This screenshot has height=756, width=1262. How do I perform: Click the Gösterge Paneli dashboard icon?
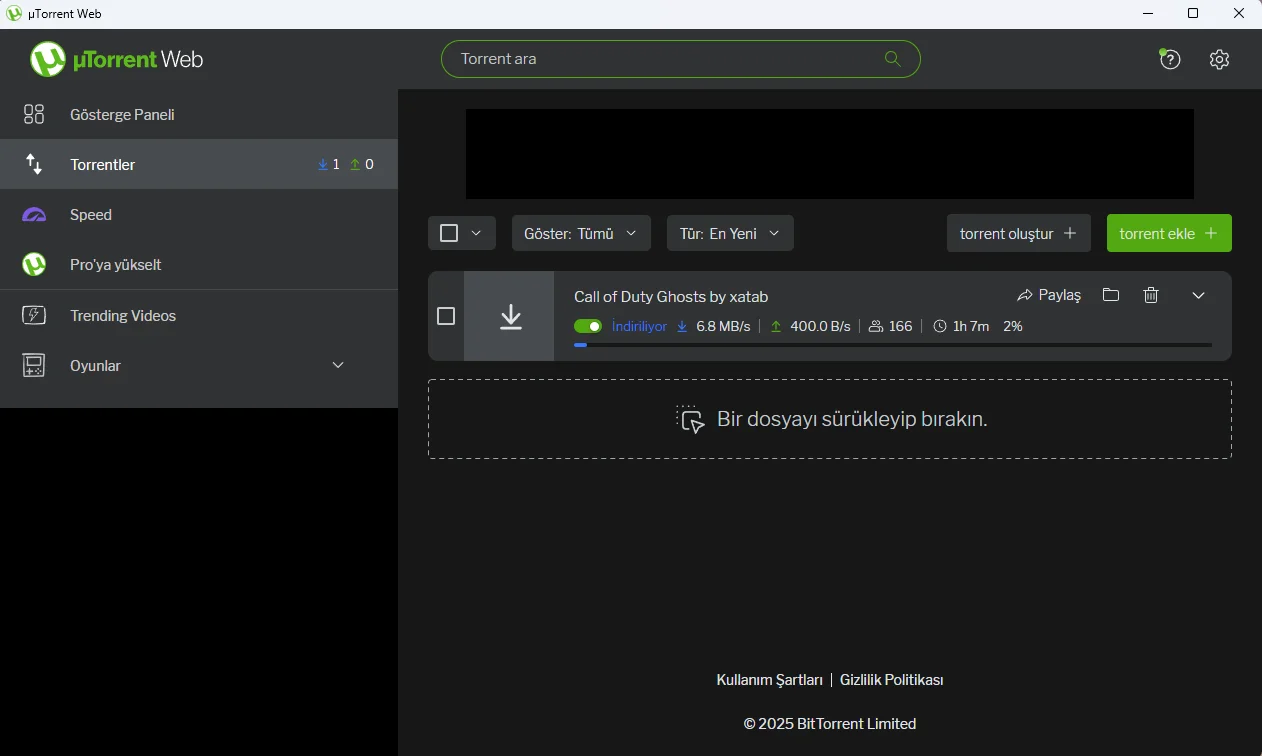tap(34, 114)
